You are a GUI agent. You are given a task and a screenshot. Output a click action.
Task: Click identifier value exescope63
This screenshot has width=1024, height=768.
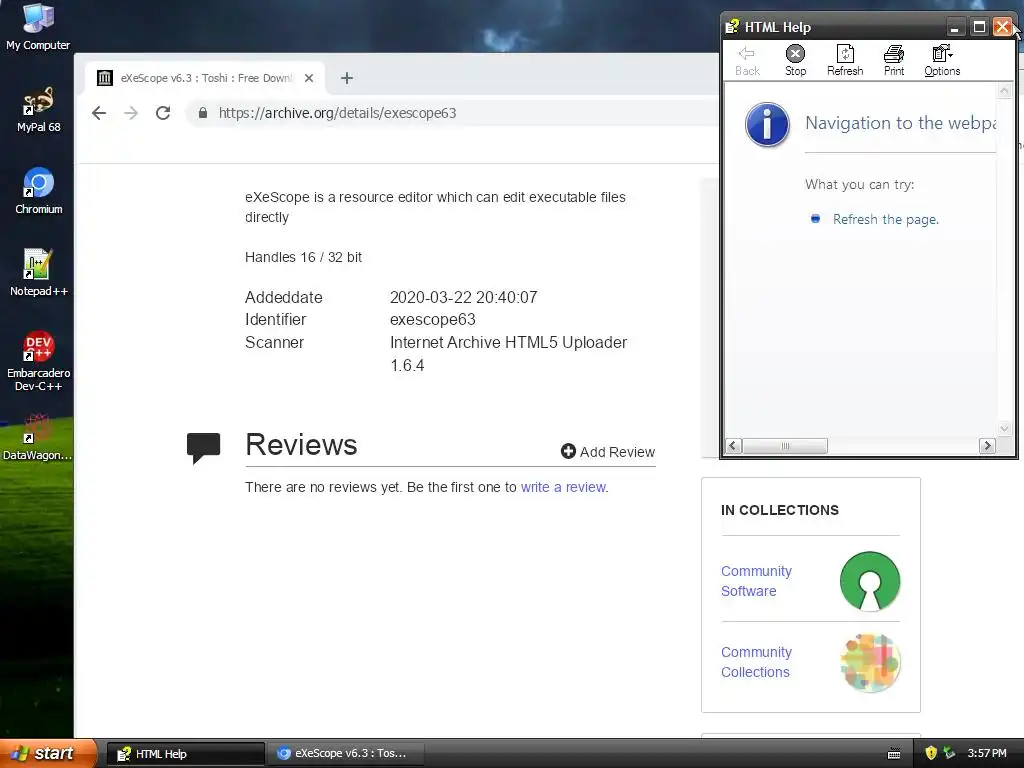pos(432,319)
